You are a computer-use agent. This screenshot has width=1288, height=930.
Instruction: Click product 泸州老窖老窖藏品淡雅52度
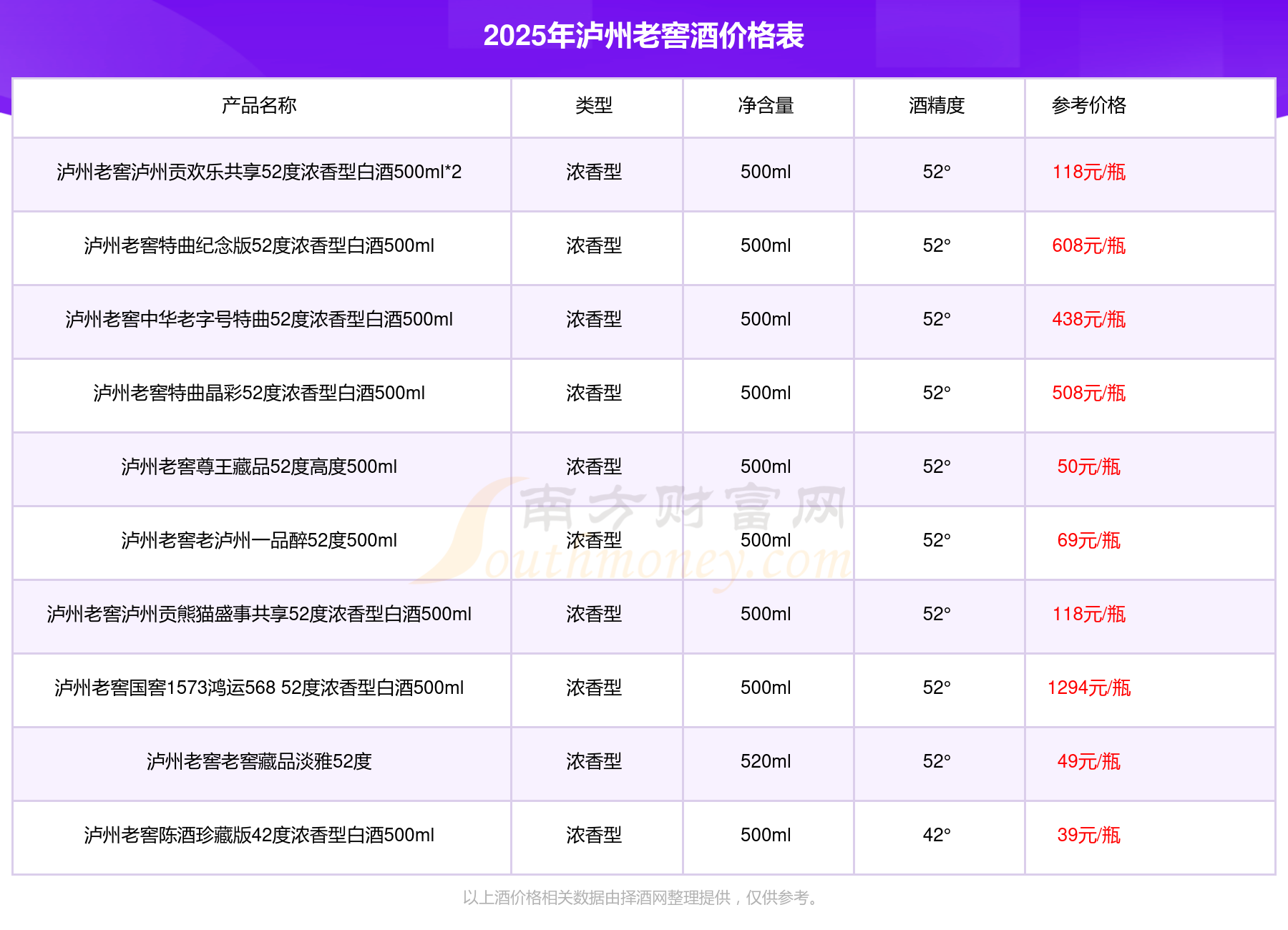pyautogui.click(x=259, y=761)
